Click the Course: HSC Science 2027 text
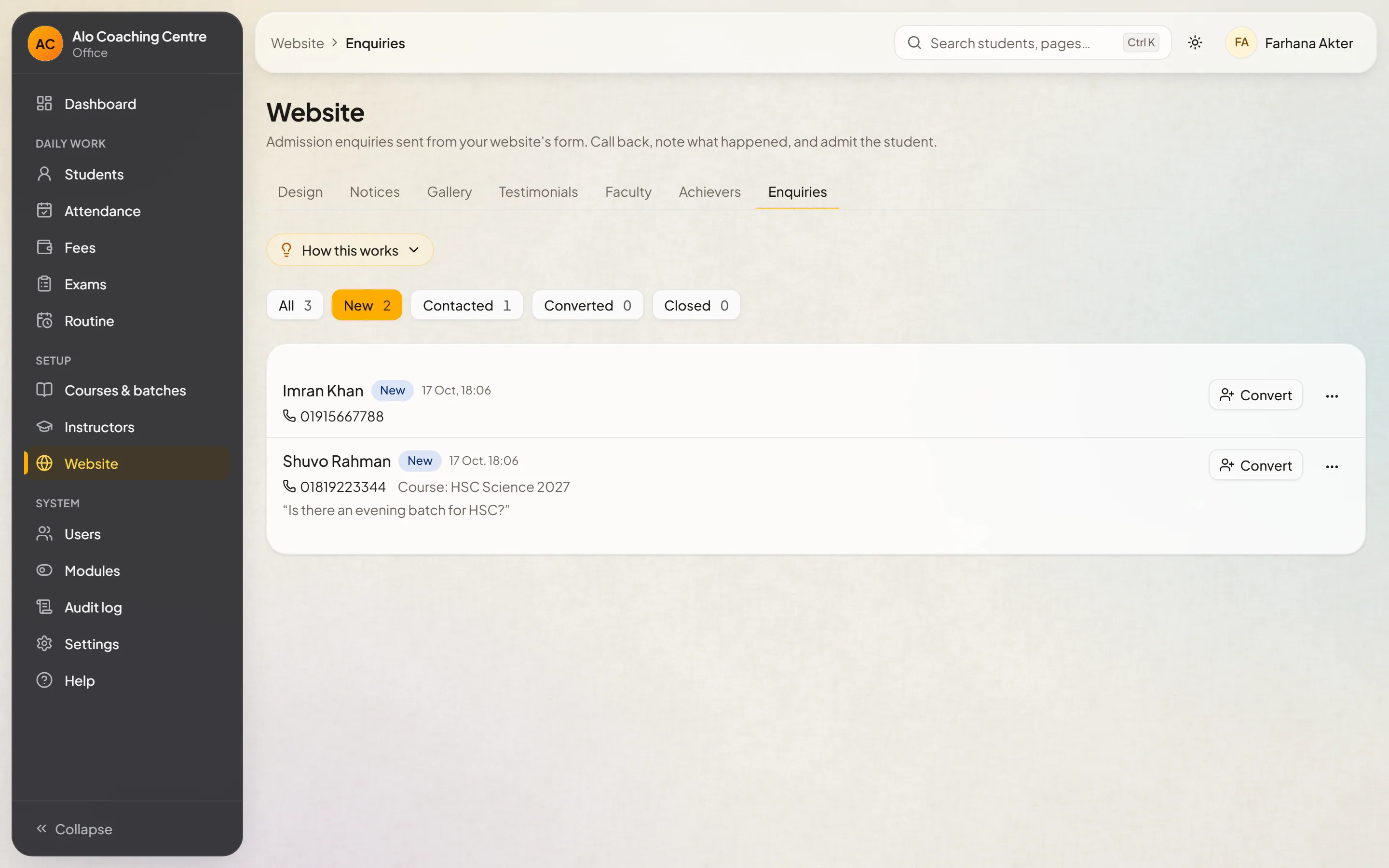Viewport: 1389px width, 868px height. (484, 488)
